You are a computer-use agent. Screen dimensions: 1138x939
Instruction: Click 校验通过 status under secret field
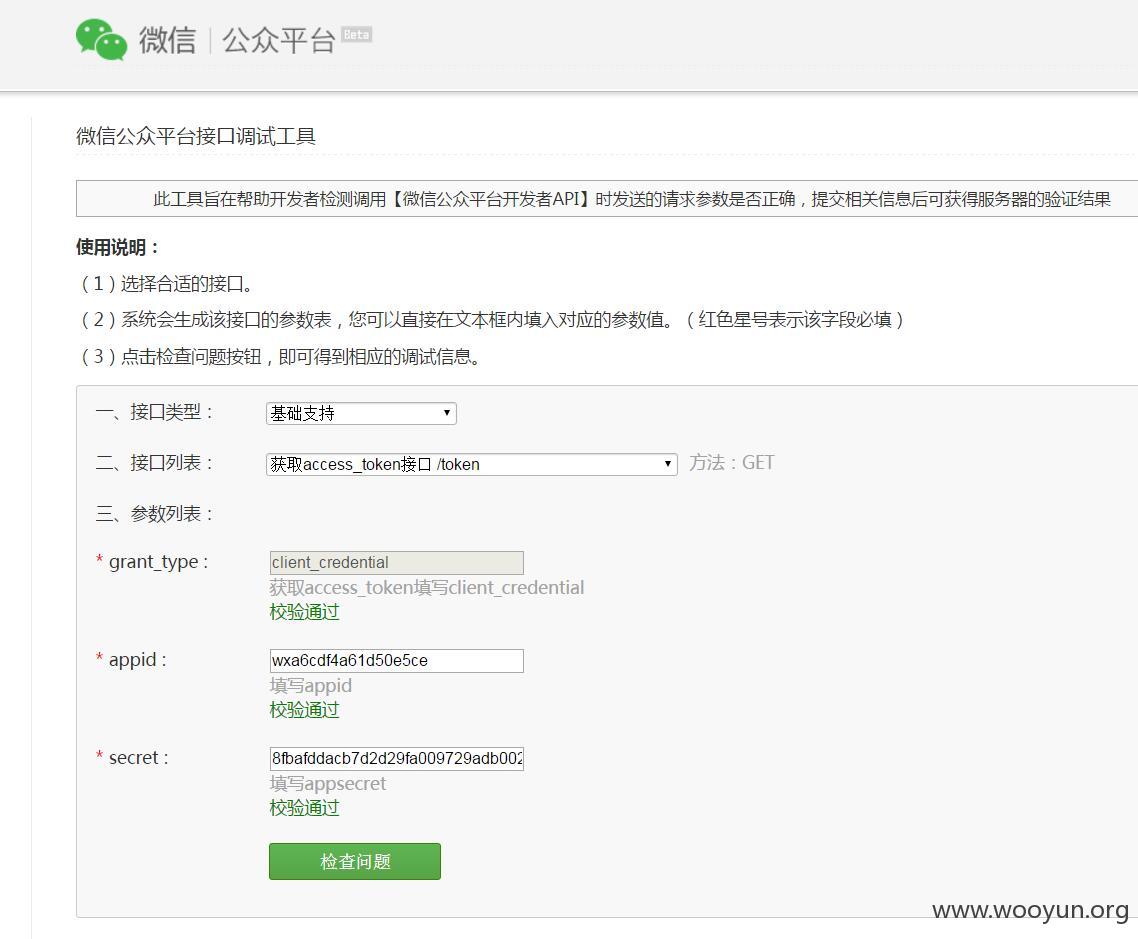[x=304, y=808]
